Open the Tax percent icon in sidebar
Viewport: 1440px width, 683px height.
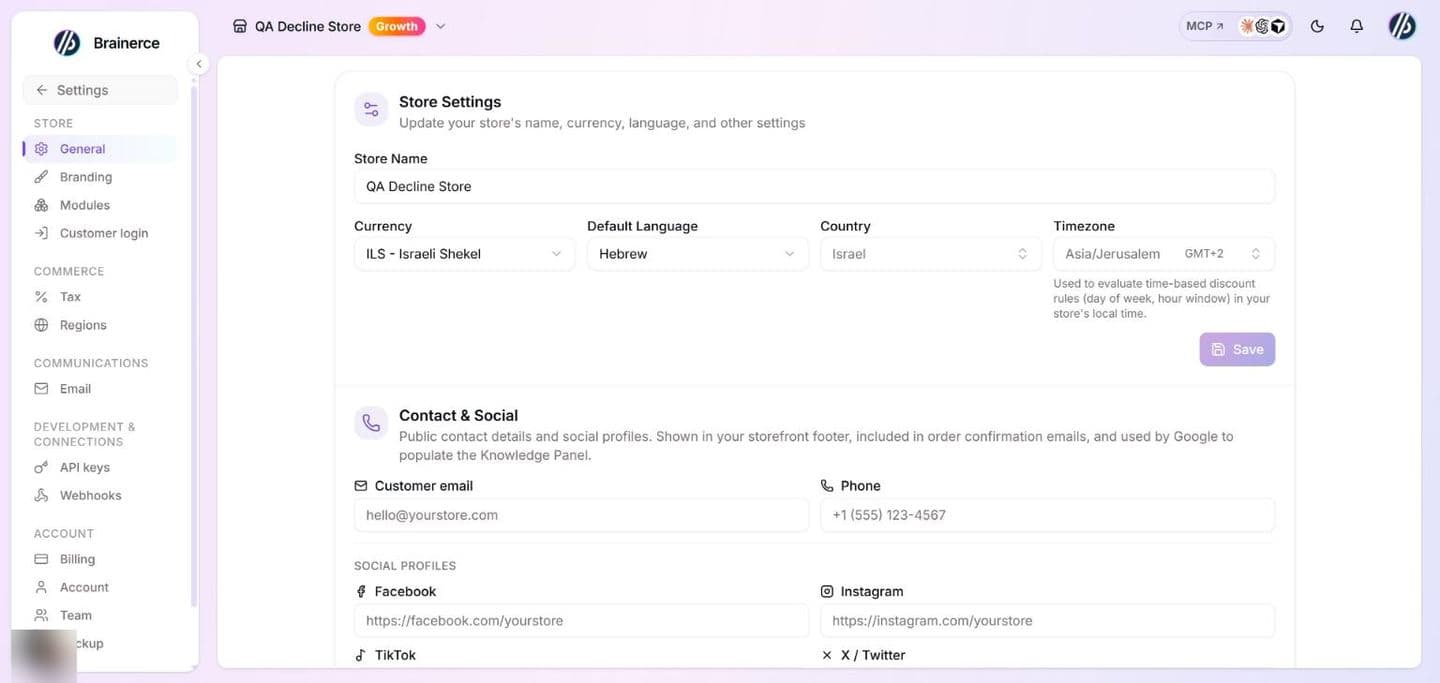41,297
